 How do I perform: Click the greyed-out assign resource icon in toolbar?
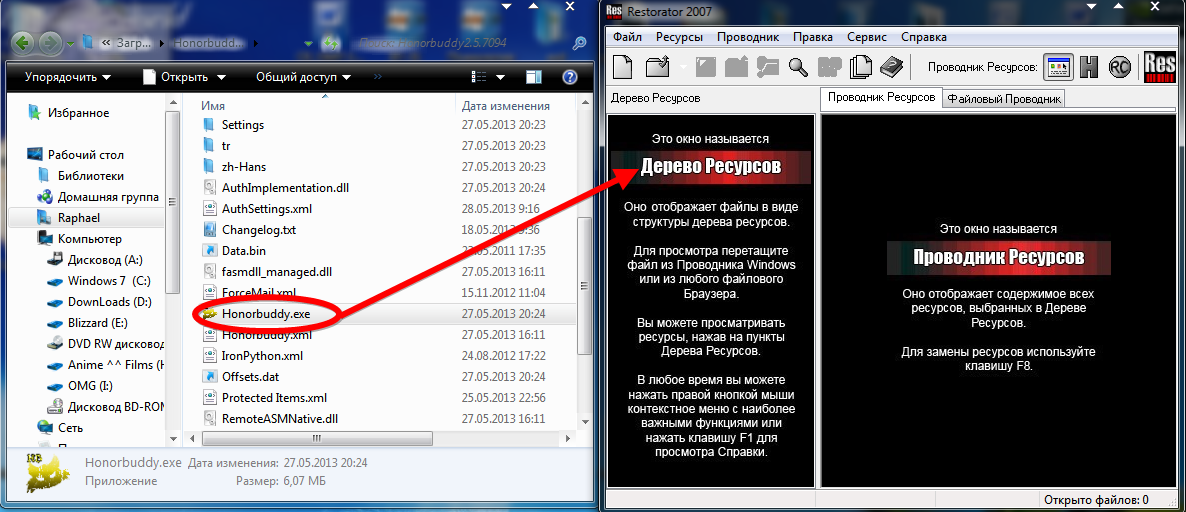tap(767, 67)
